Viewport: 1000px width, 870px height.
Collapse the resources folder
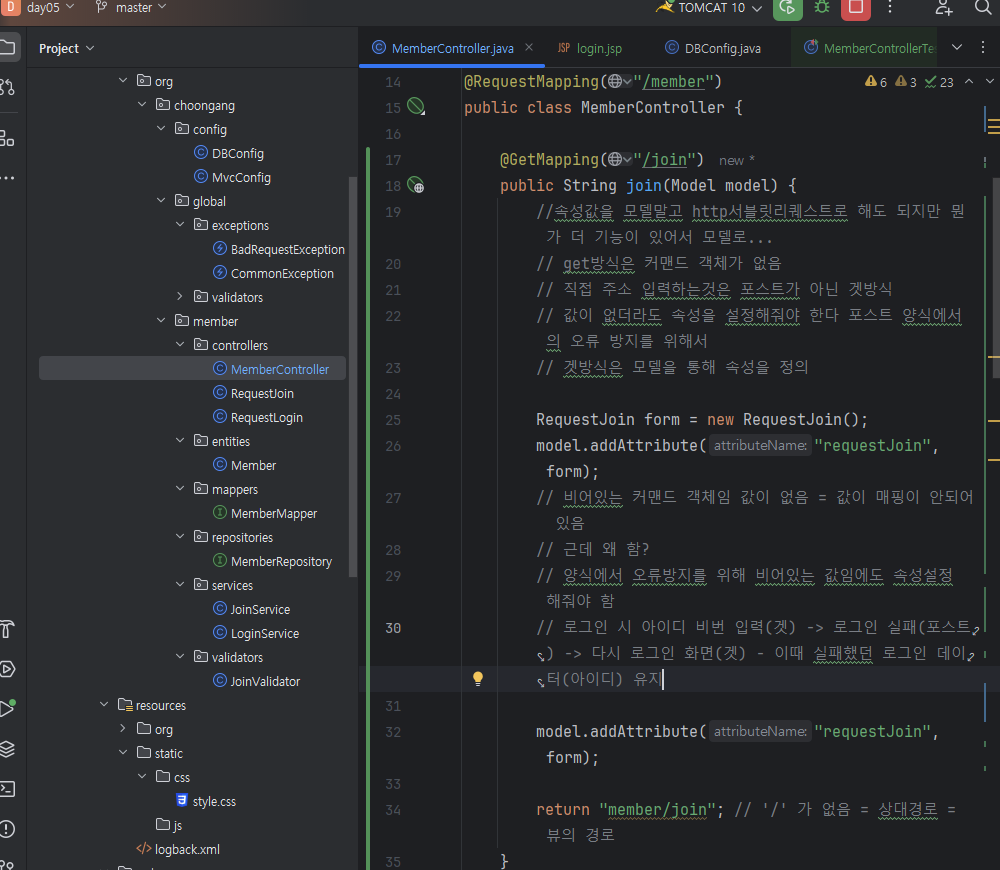click(x=104, y=705)
